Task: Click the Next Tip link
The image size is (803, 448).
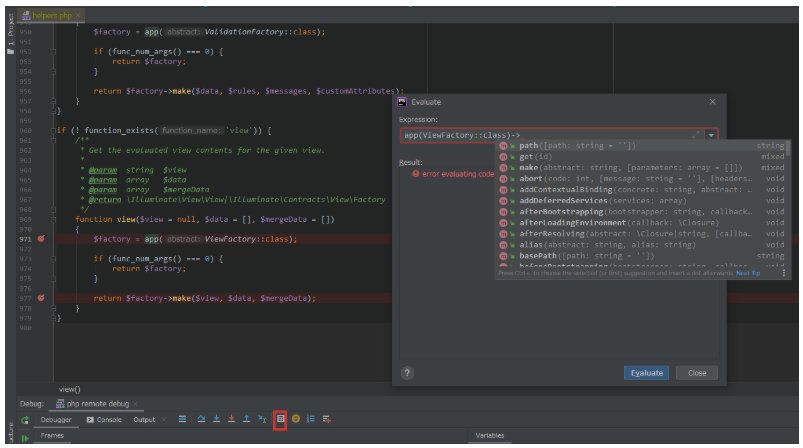Action: click(748, 273)
